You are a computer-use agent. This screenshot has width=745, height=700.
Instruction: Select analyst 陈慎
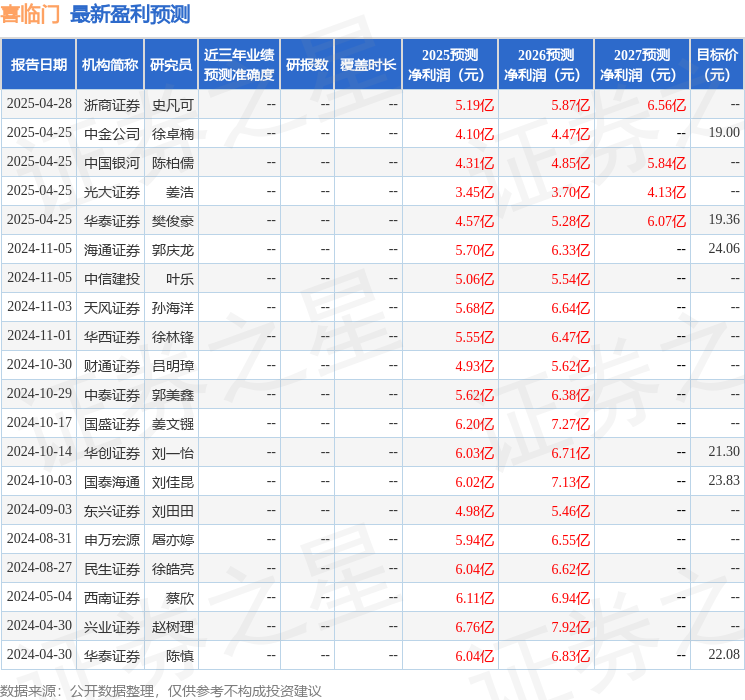click(180, 656)
